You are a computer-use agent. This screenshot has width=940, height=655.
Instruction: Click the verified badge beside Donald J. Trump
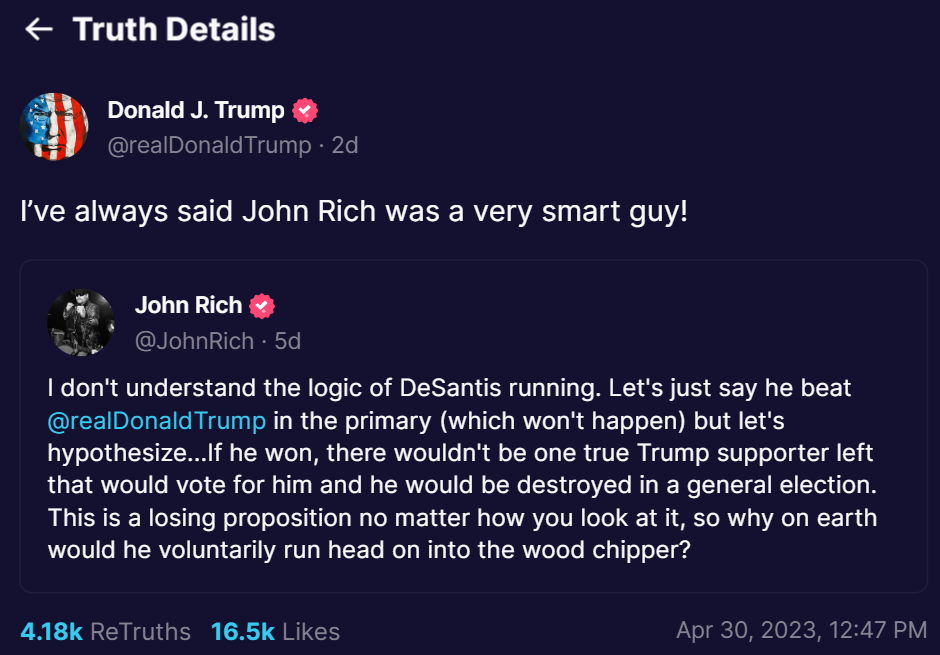(x=305, y=111)
